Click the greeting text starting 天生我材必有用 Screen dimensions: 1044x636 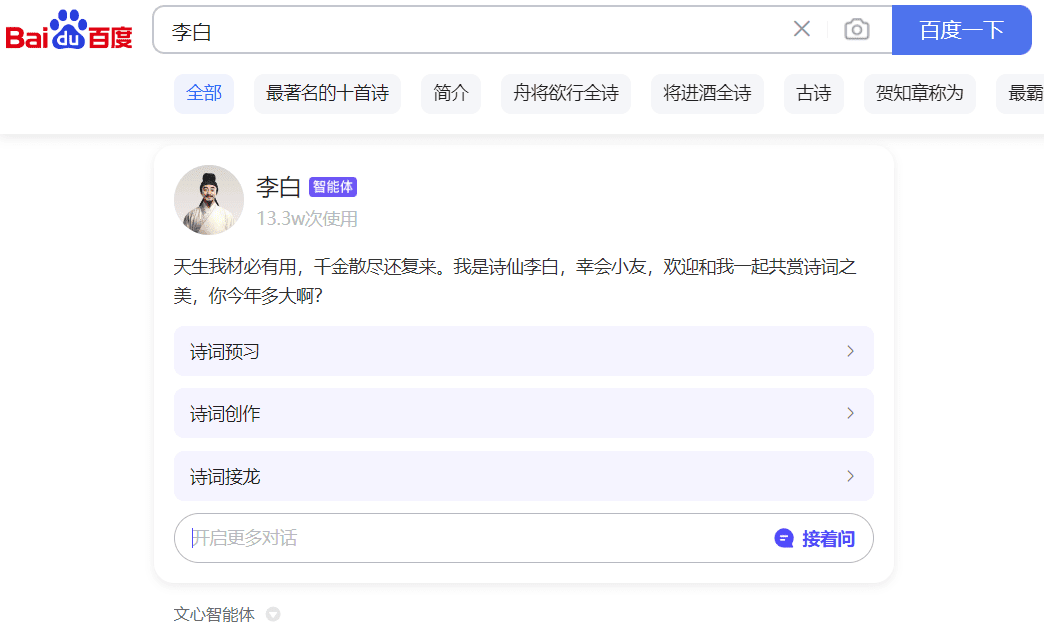pyautogui.click(x=514, y=280)
